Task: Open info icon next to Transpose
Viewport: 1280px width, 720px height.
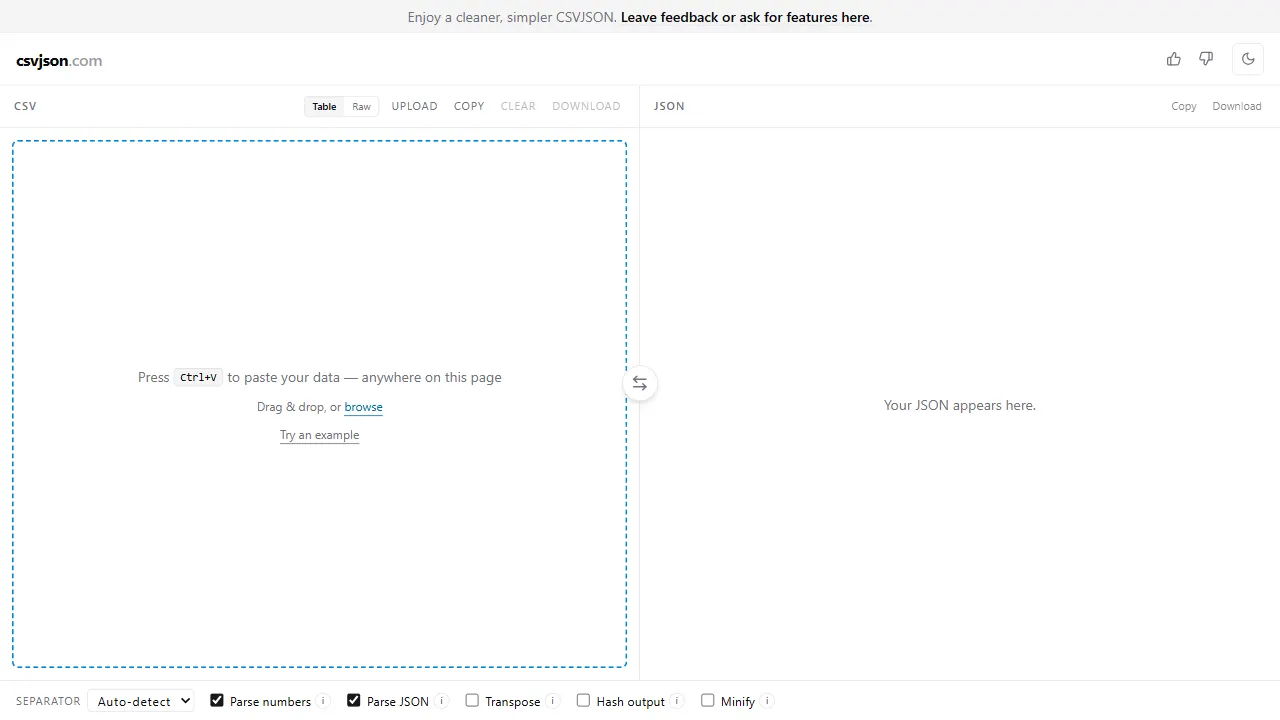Action: (553, 701)
